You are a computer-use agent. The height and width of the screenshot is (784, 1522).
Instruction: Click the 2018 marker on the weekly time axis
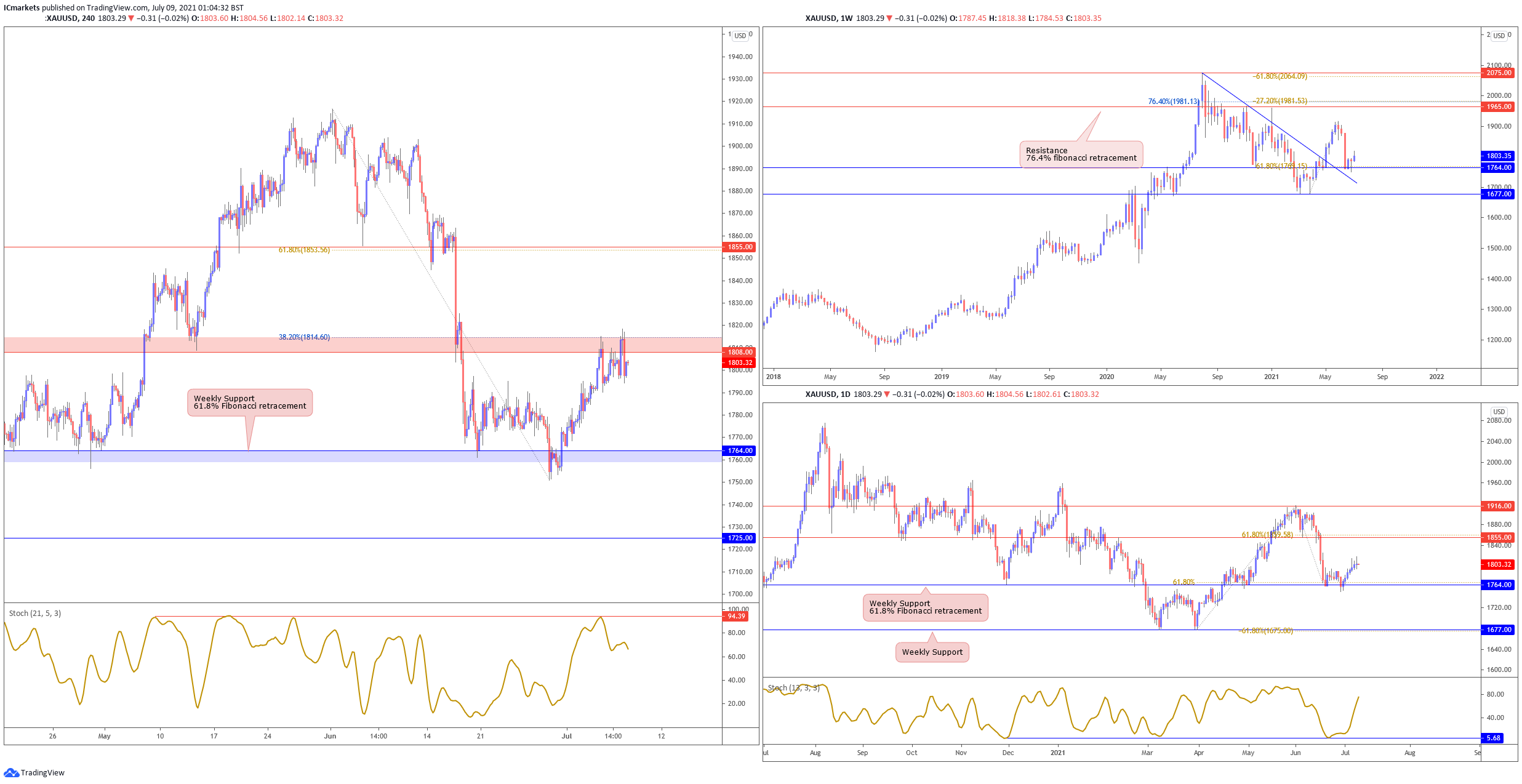tap(774, 377)
